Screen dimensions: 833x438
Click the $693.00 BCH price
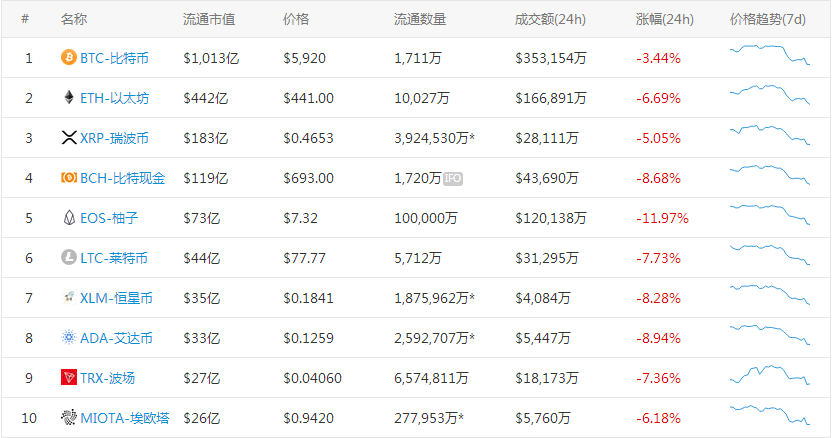[308, 178]
